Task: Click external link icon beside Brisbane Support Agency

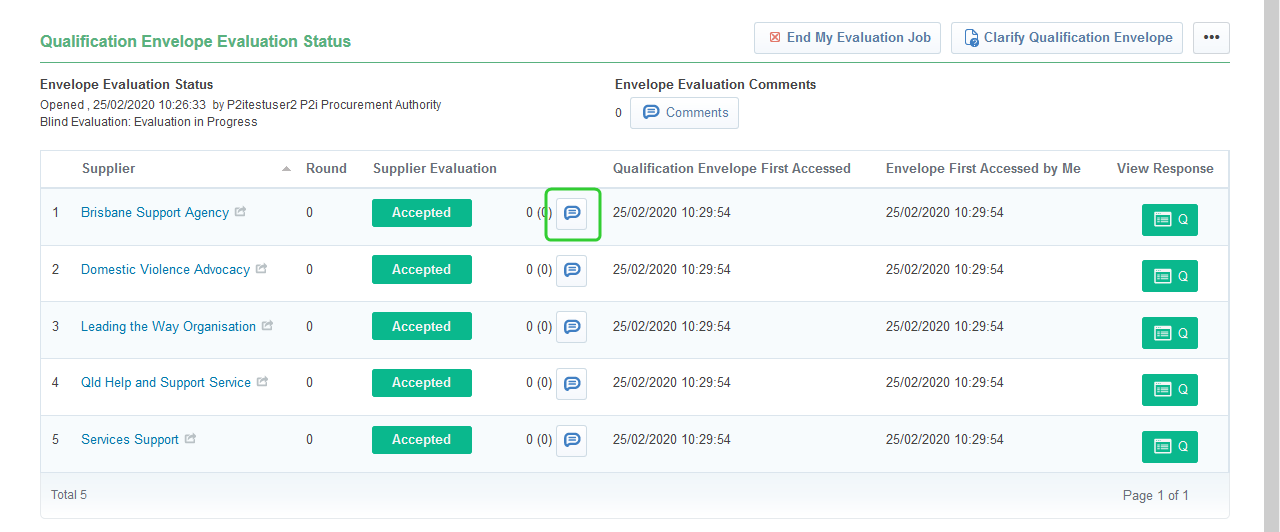Action: pos(240,213)
